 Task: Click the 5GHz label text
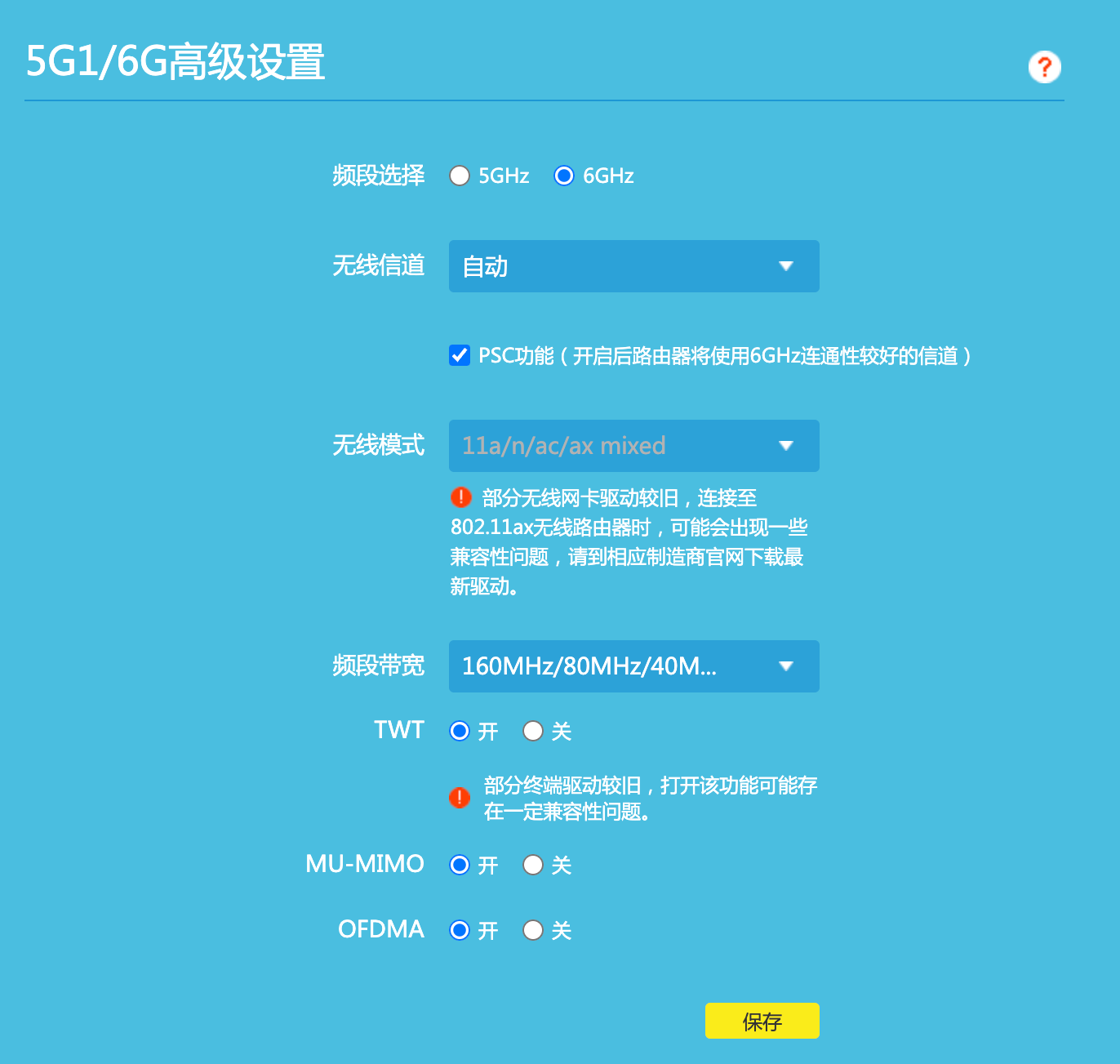[504, 176]
